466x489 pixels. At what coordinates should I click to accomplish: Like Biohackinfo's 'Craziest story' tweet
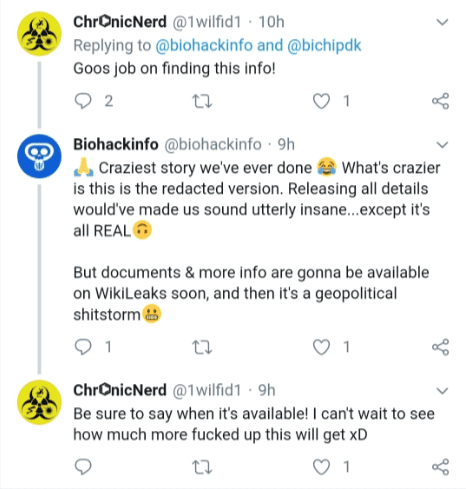tap(321, 347)
